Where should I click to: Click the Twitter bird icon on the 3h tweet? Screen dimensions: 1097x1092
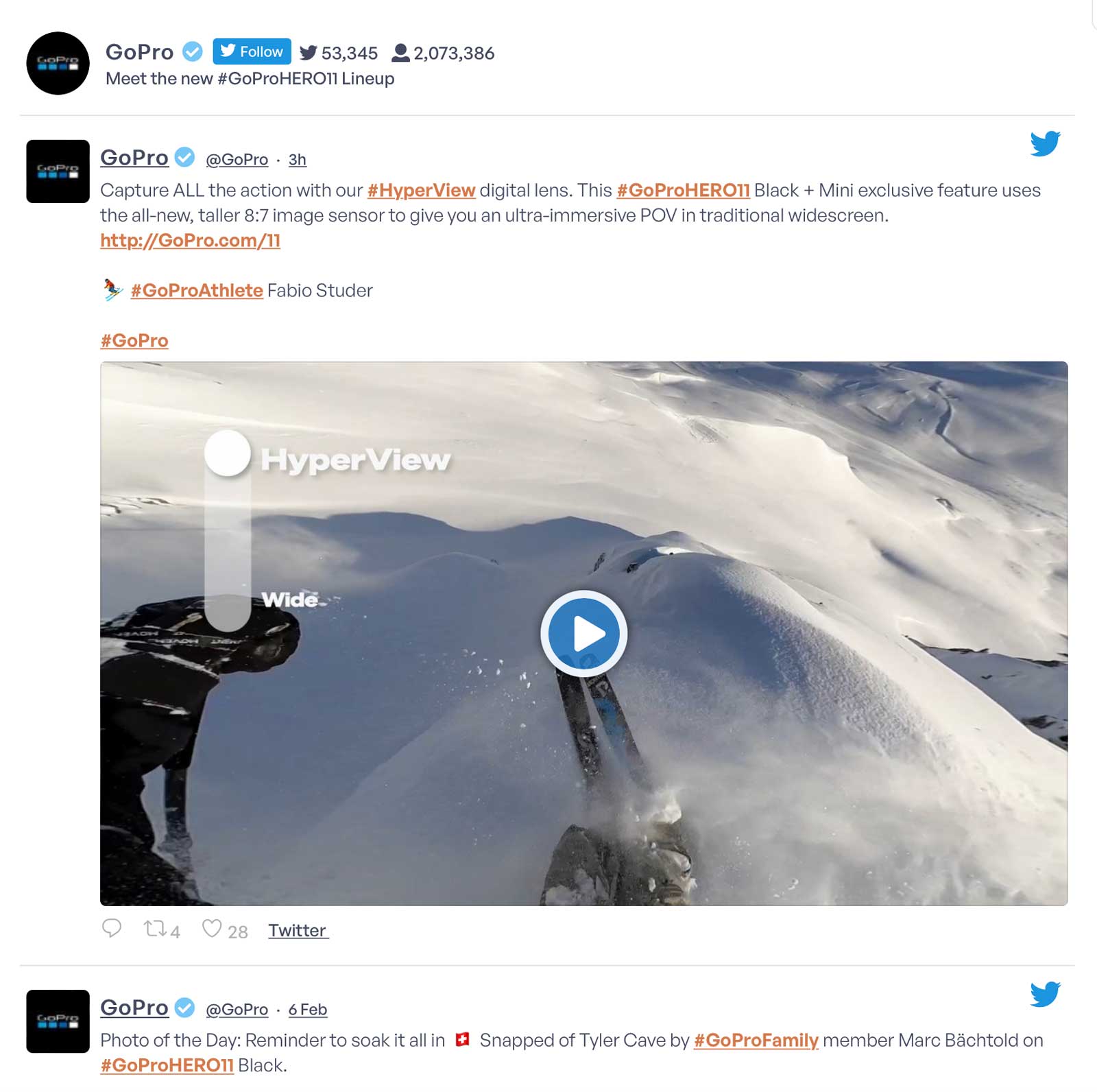(1045, 143)
